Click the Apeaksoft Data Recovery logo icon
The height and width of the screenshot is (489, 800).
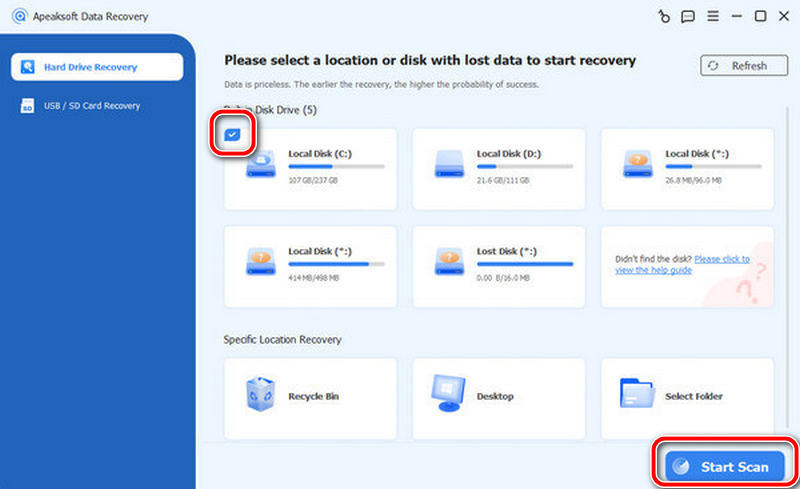point(19,16)
